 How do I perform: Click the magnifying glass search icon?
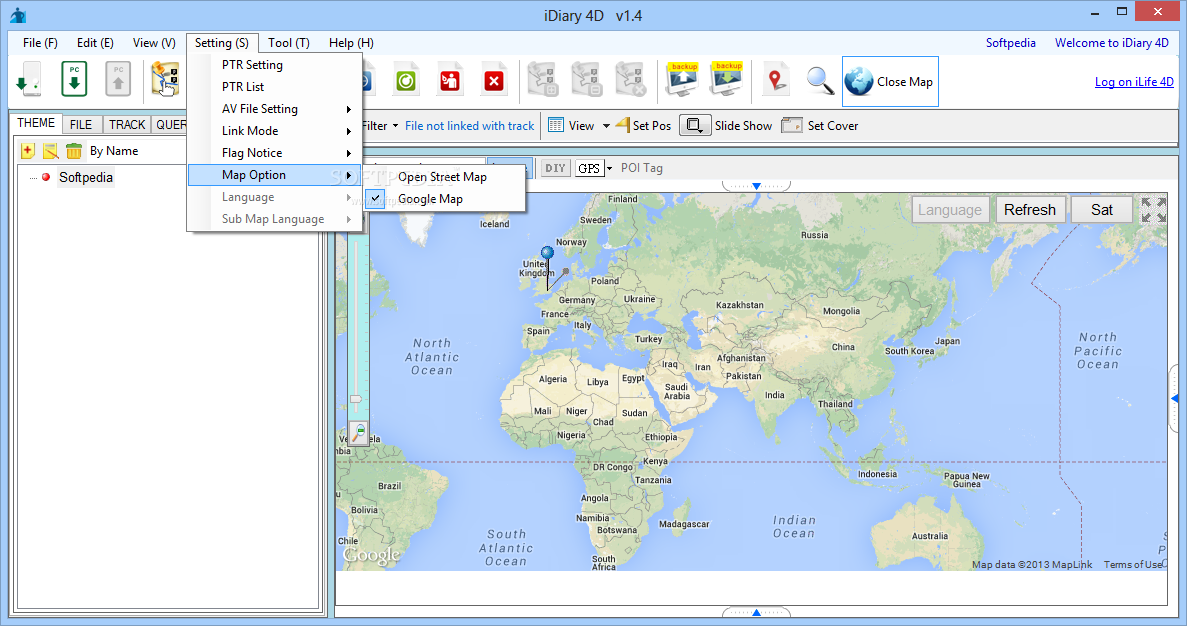coord(820,80)
